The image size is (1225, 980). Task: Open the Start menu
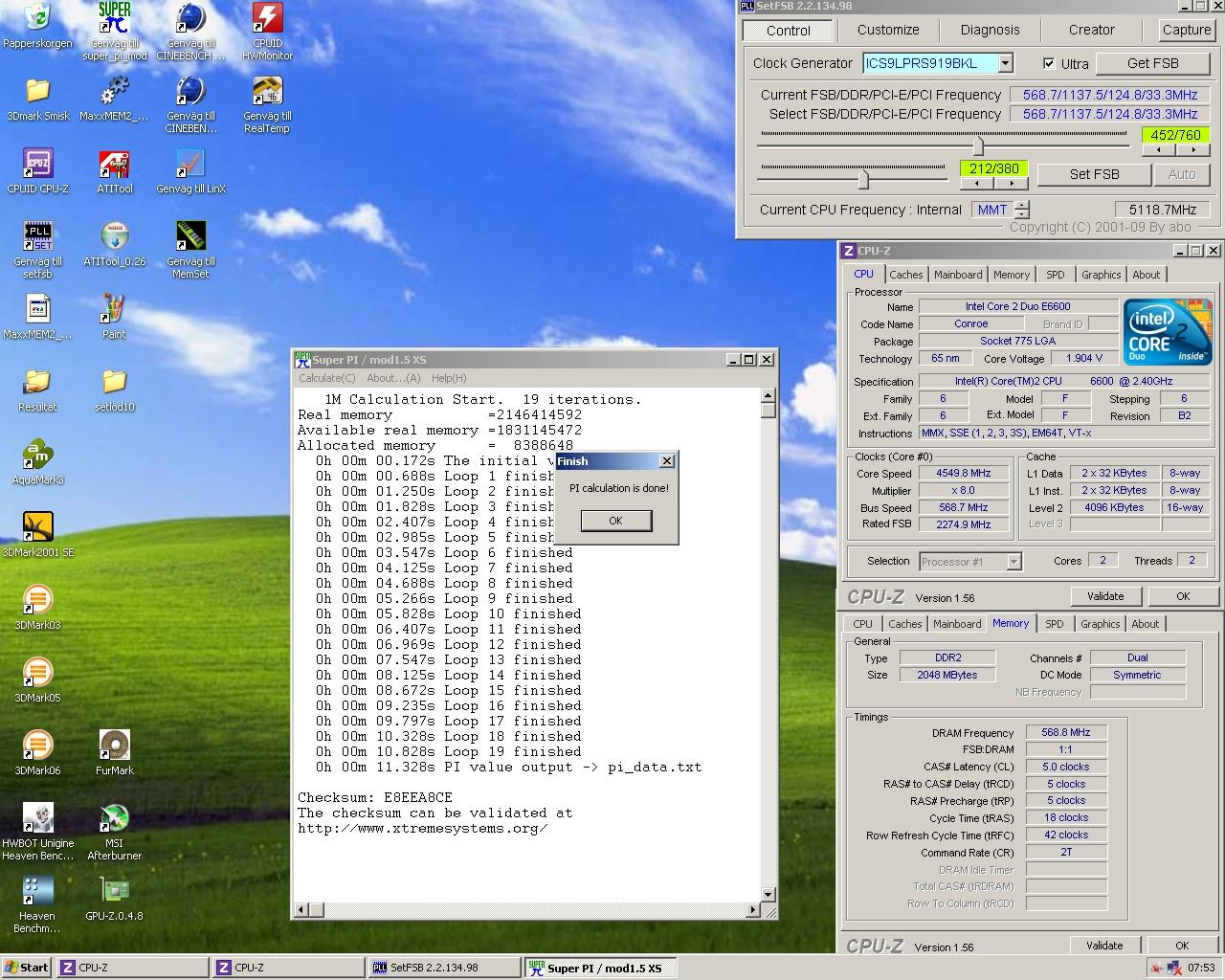pos(27,968)
